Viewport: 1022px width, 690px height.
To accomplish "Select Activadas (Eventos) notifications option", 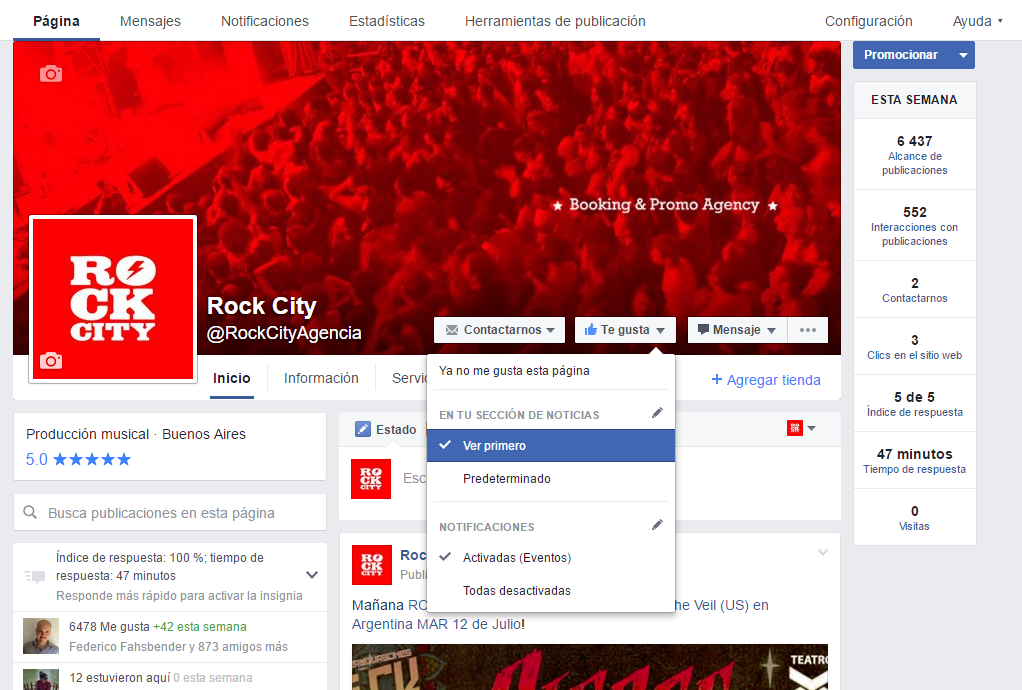I will [551, 558].
